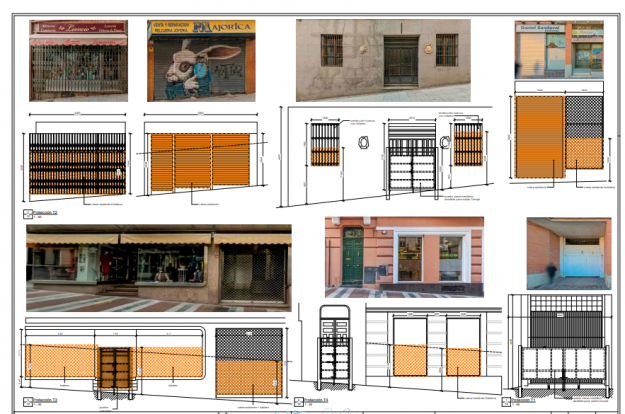The image size is (625, 414).
Task: Click the Protección T4 drawing title marker
Action: click(x=297, y=400)
